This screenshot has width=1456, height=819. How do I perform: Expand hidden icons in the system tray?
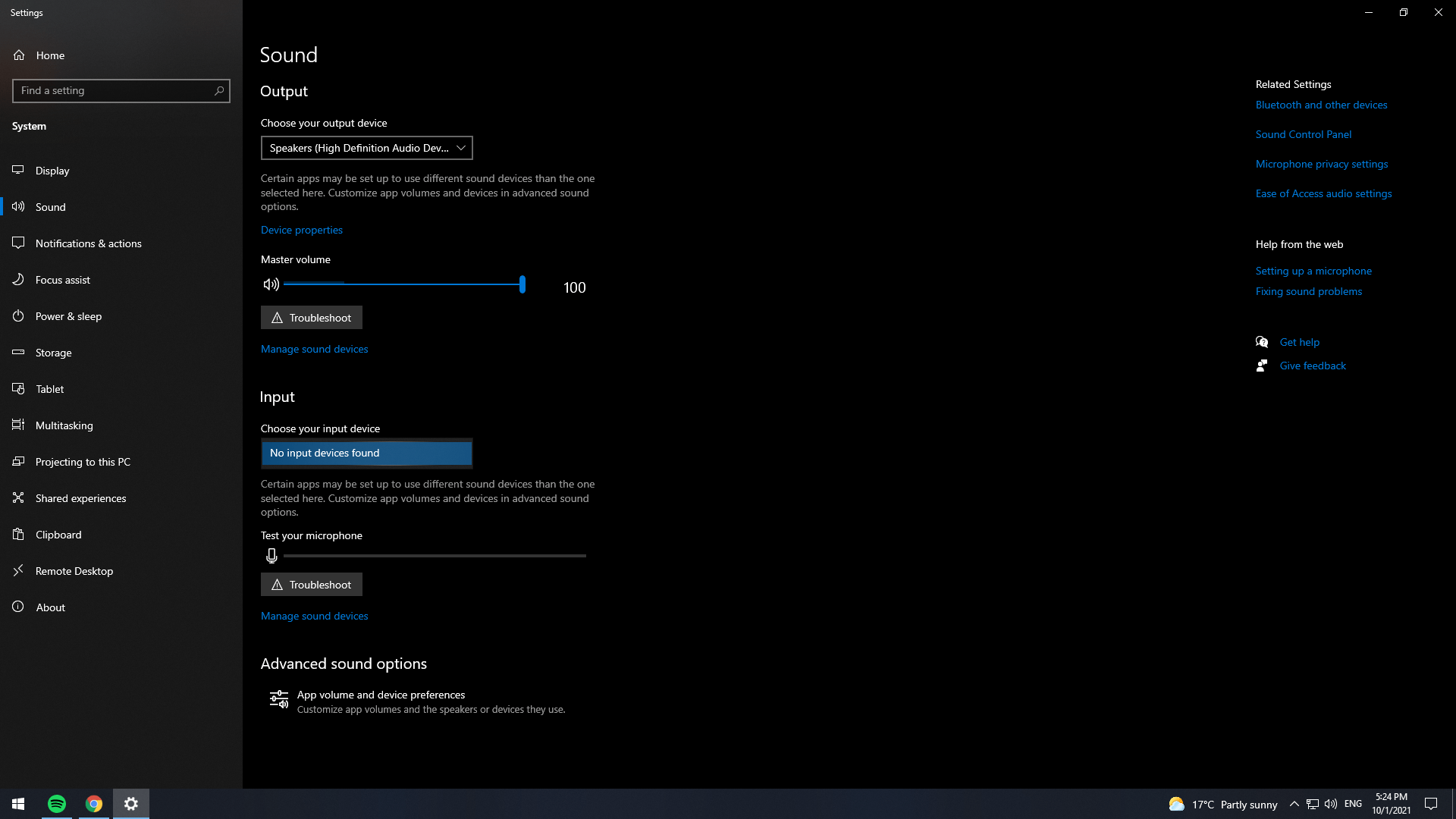pos(1293,804)
